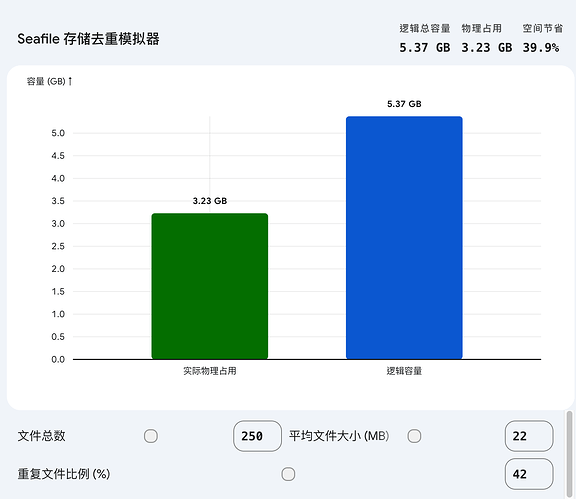Viewport: 576px width, 499px height.
Task: Click the 2.5 y-axis tick label
Action: 58,246
